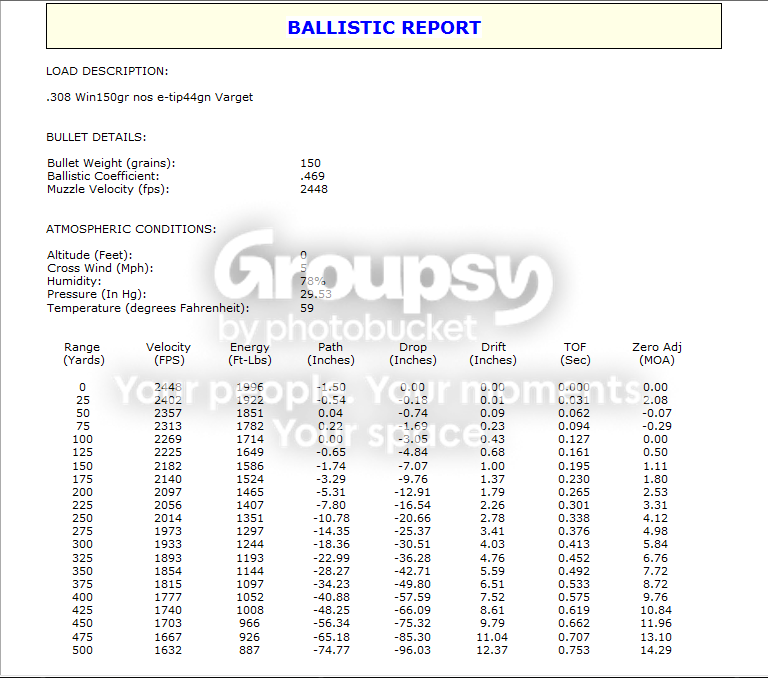Click TOF value 0.575

574,597
